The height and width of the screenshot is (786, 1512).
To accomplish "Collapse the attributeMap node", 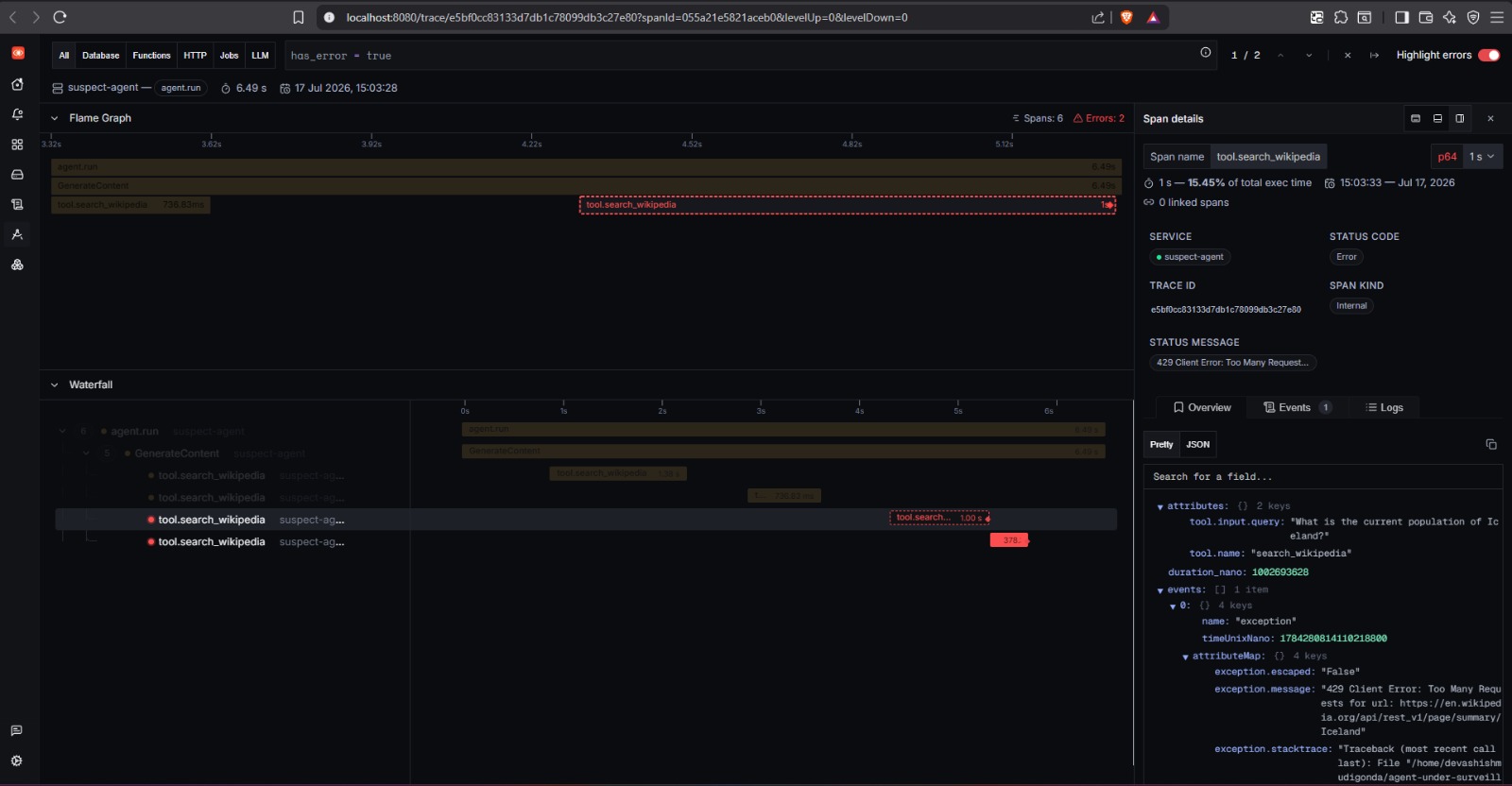I will tap(1185, 657).
